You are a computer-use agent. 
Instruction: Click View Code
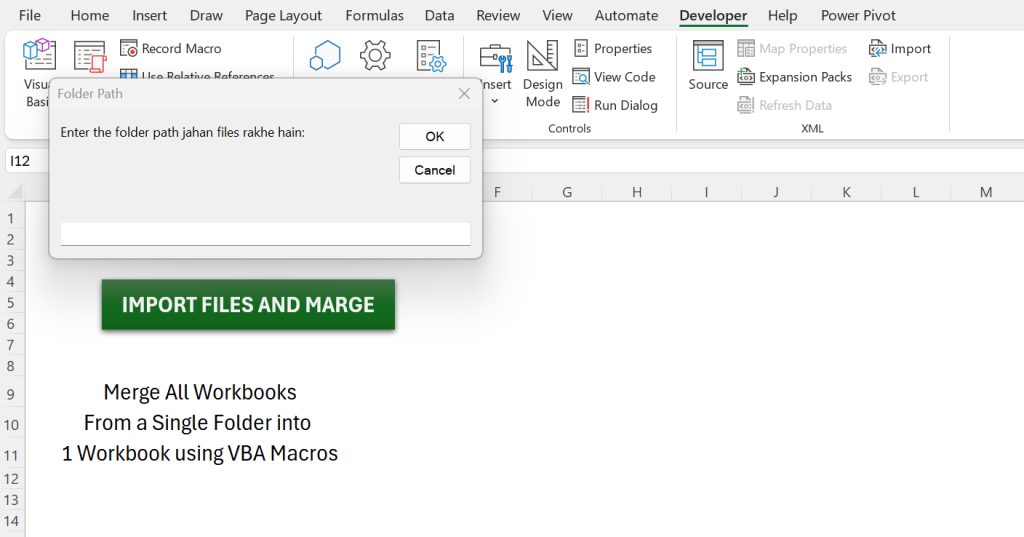click(614, 77)
